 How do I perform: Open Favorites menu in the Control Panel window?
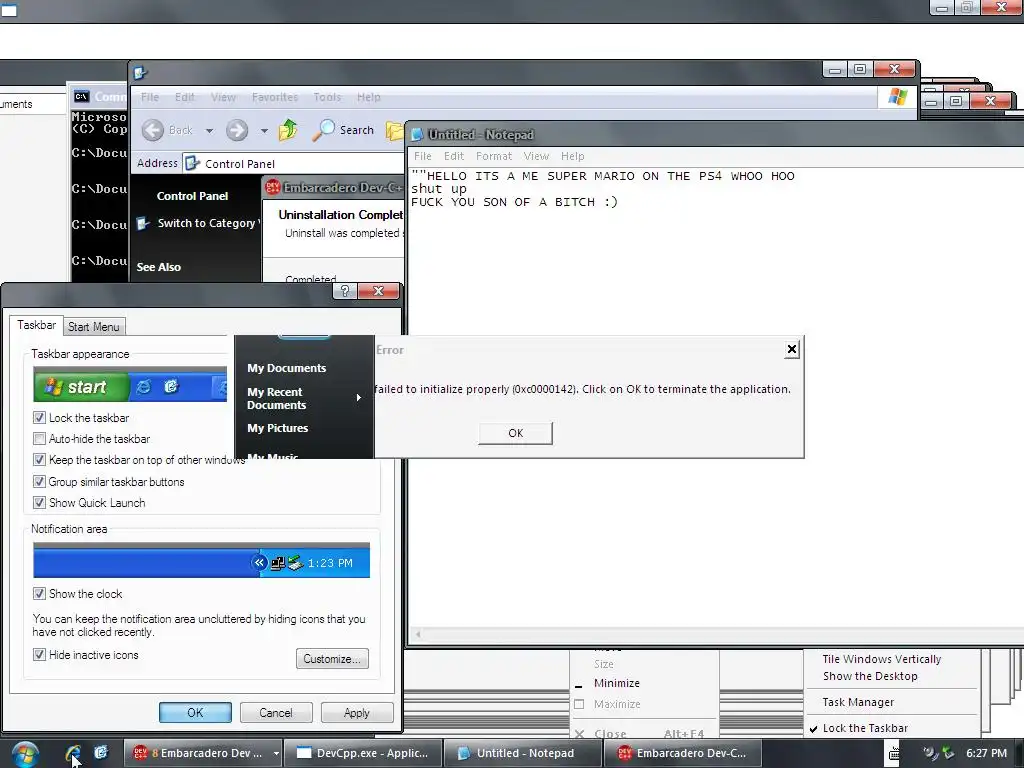click(x=275, y=97)
